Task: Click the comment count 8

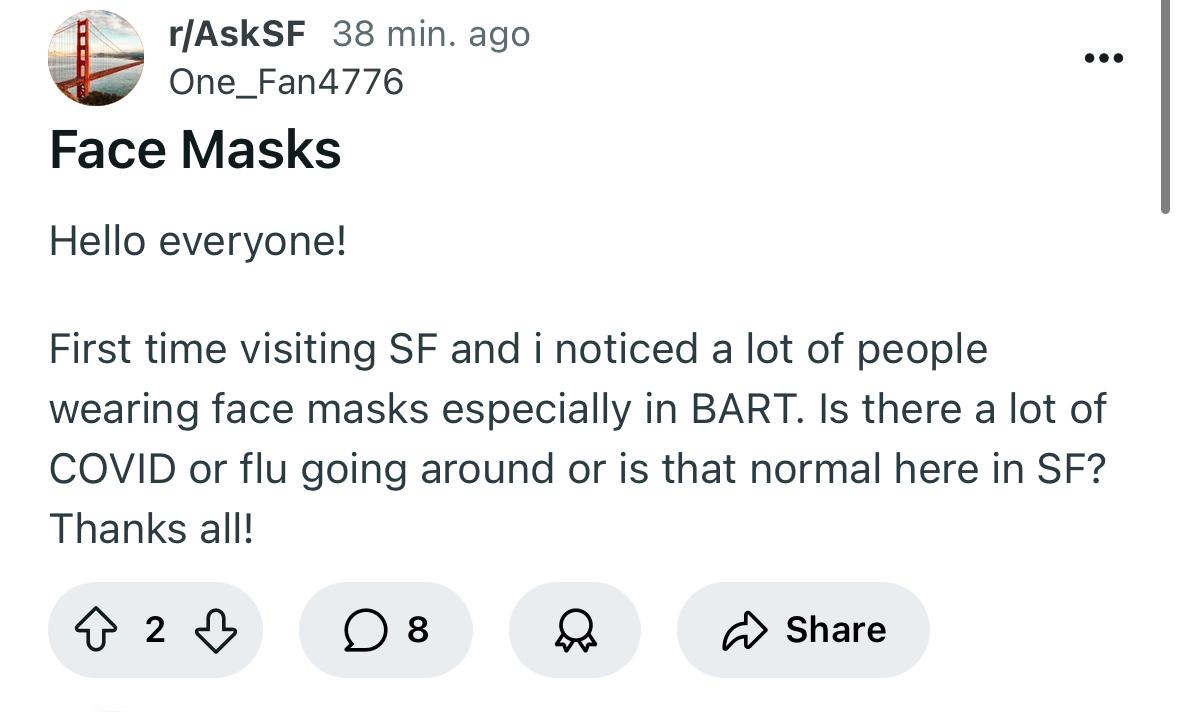Action: [x=418, y=629]
